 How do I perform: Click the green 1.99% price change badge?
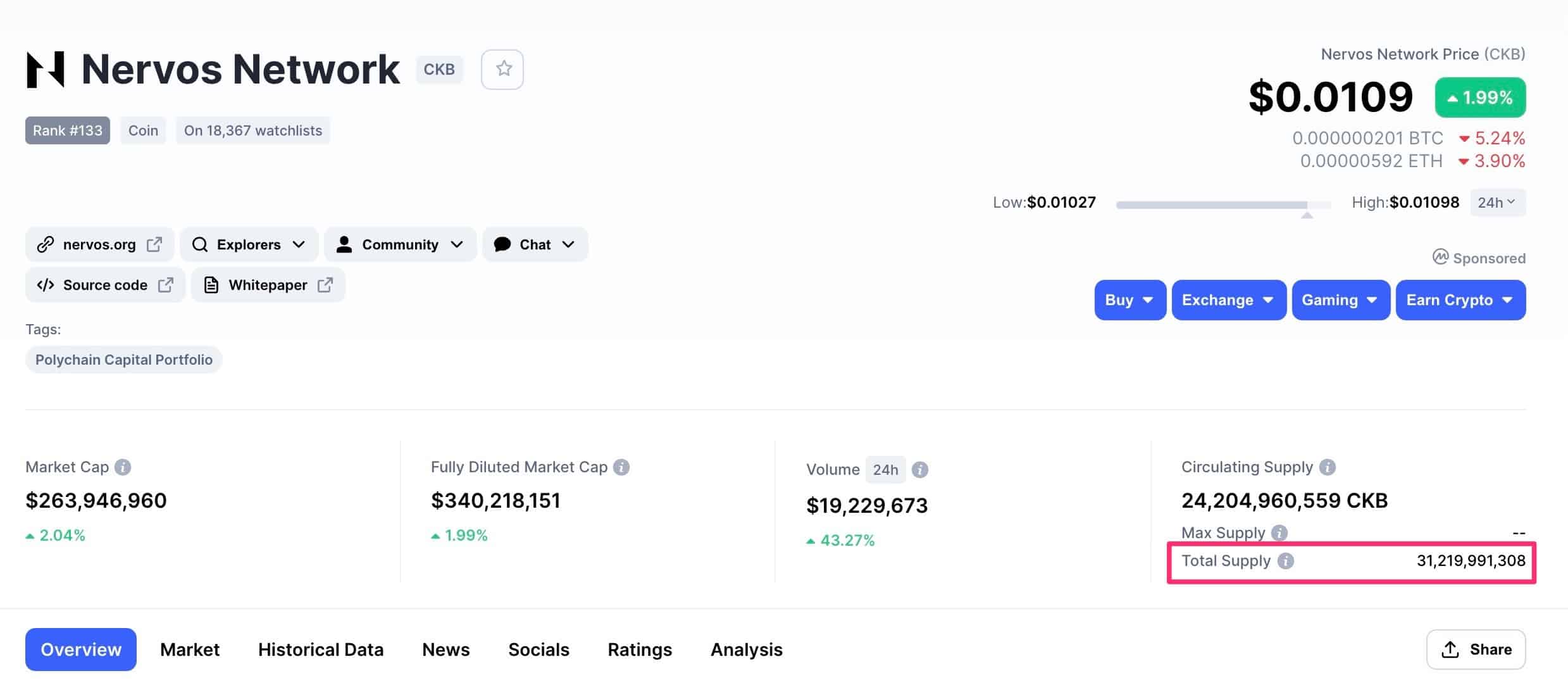(x=1480, y=97)
